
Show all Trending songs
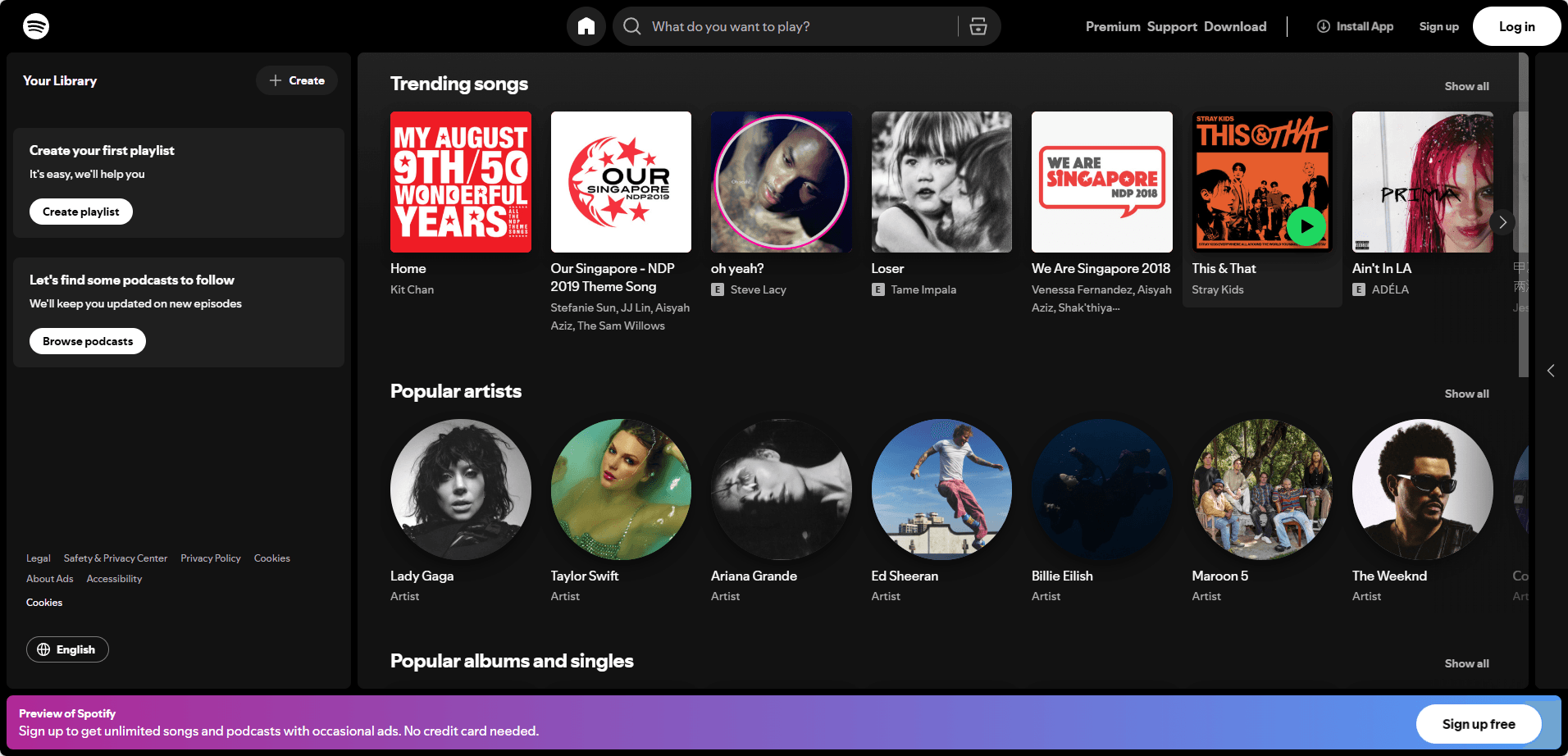coord(1467,86)
